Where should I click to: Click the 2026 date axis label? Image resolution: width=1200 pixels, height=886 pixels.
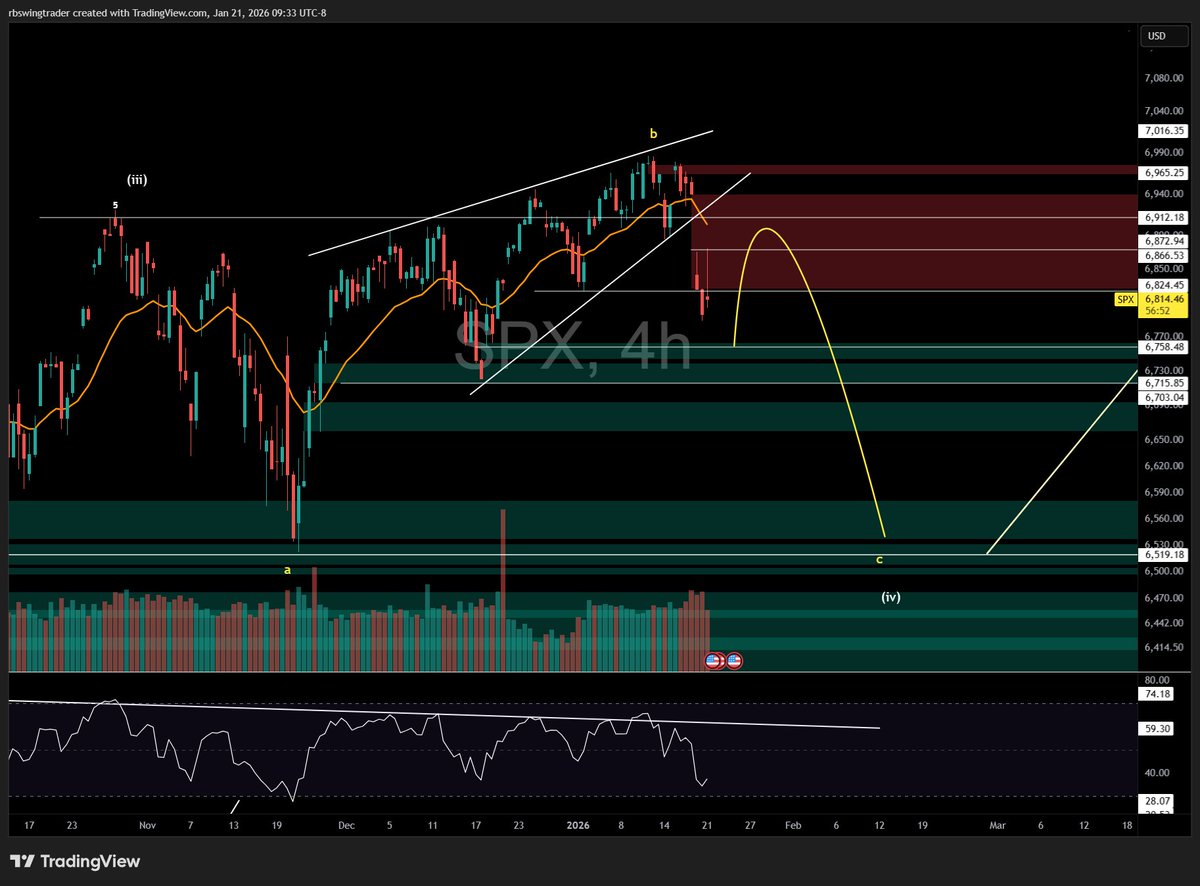(x=578, y=826)
